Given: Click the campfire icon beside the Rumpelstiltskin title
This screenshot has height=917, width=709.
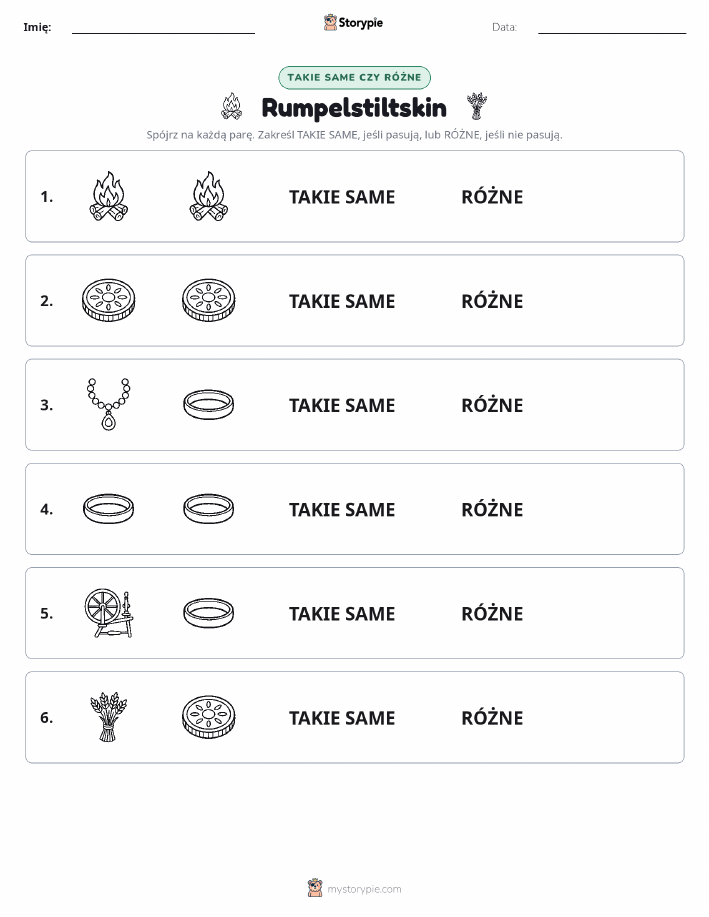Looking at the screenshot, I should (232, 106).
